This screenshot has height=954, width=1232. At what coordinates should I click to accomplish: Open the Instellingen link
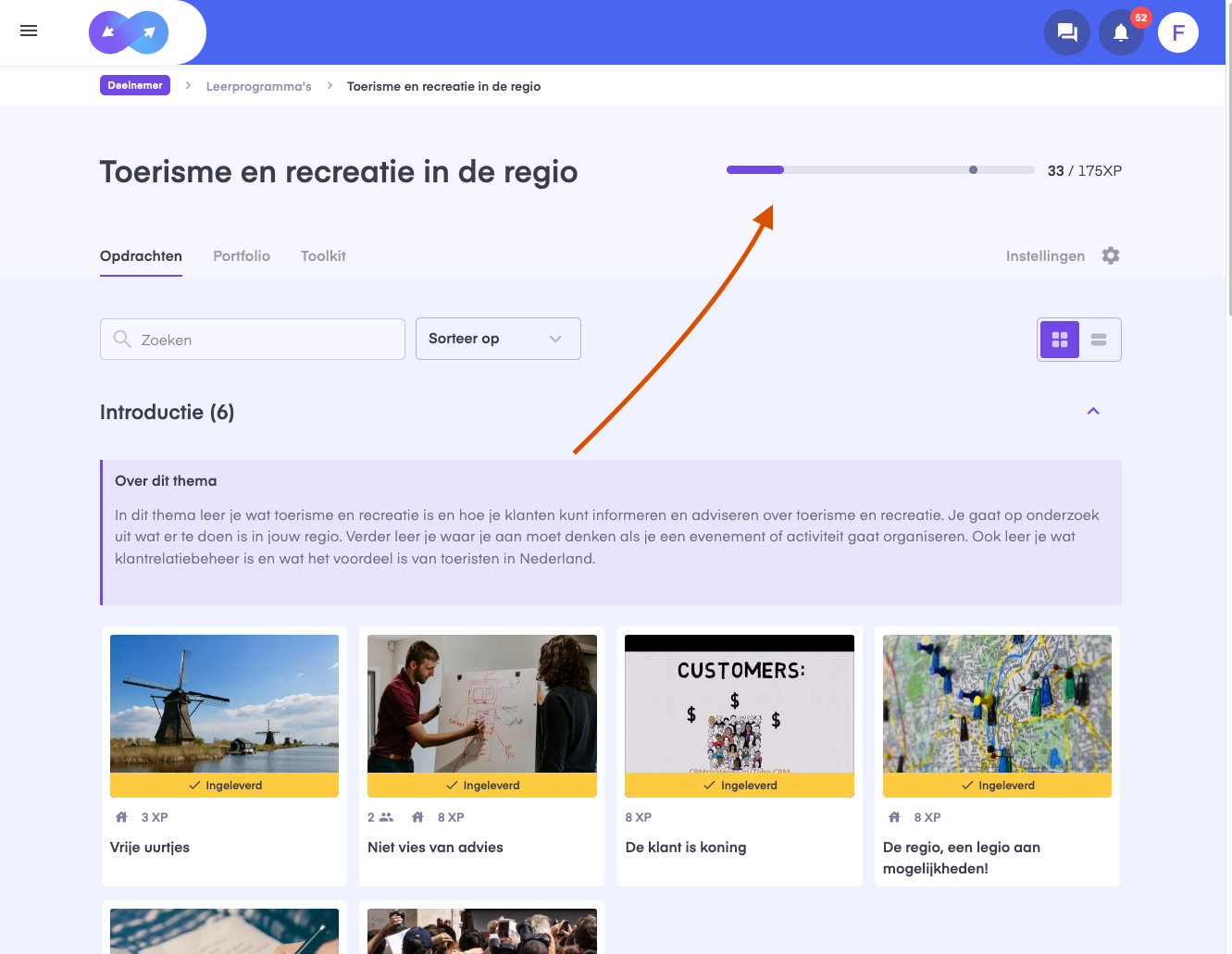1045,256
